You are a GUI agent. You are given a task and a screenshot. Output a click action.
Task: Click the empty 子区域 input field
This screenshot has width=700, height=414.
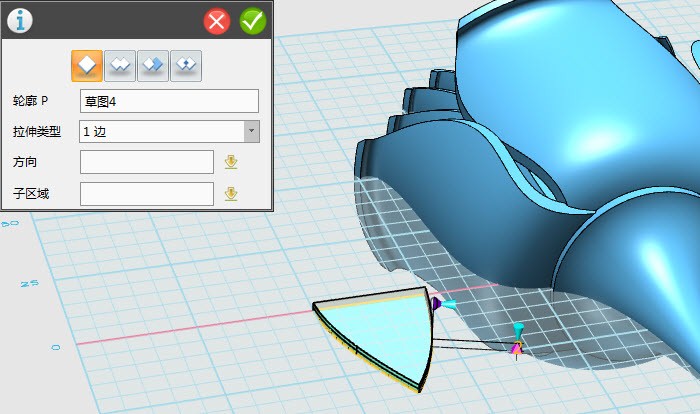tap(147, 194)
